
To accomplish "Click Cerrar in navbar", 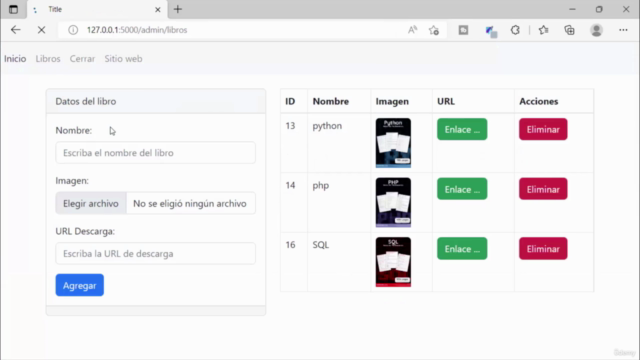I will pos(82,59).
